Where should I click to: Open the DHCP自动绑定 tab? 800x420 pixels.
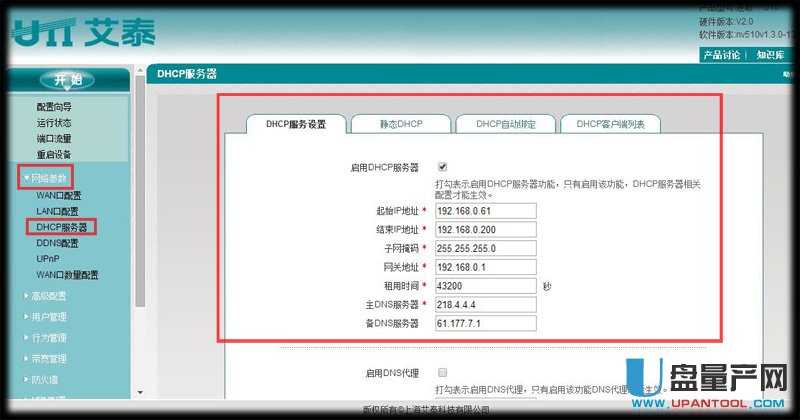click(504, 124)
